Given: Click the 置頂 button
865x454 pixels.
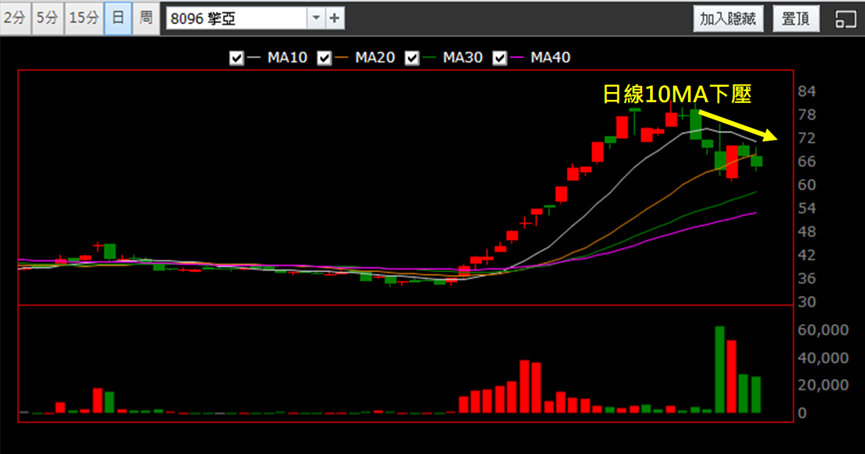Looking at the screenshot, I should [796, 19].
